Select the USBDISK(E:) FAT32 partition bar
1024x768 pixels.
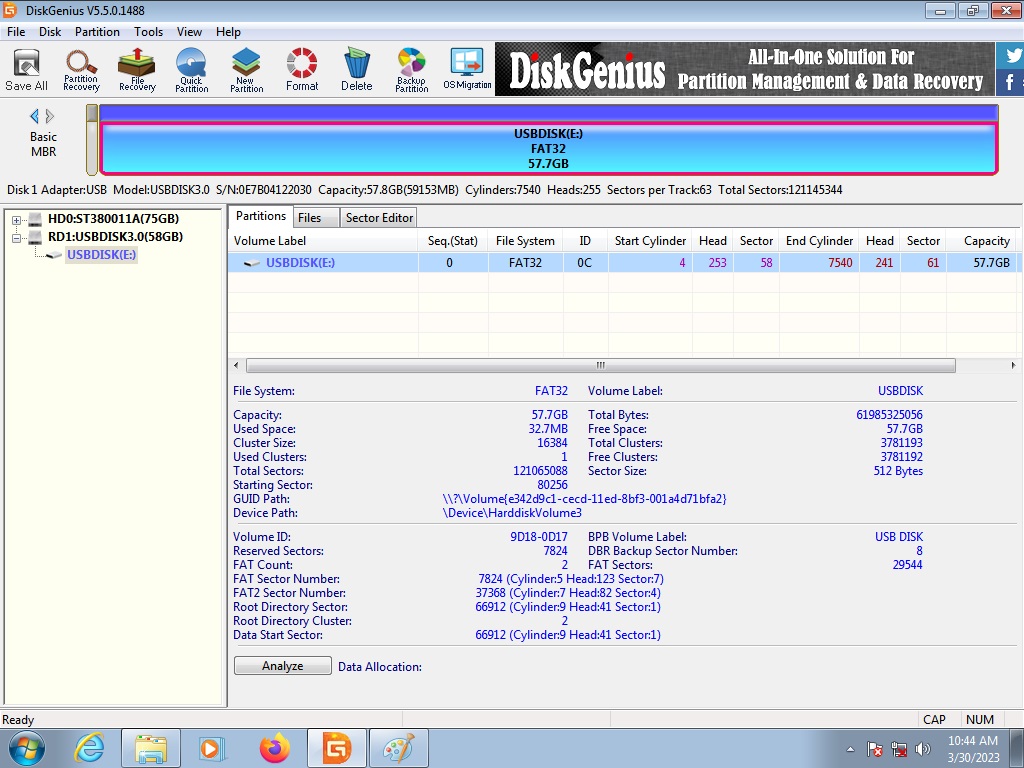pos(548,148)
